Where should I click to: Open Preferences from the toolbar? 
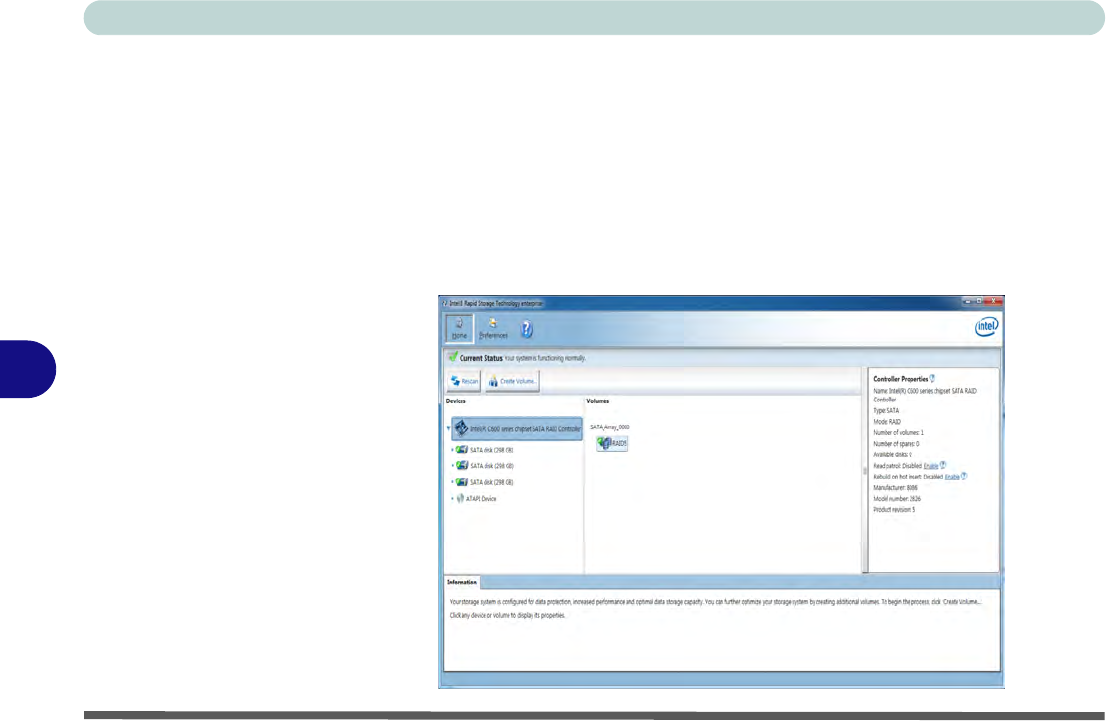[493, 328]
